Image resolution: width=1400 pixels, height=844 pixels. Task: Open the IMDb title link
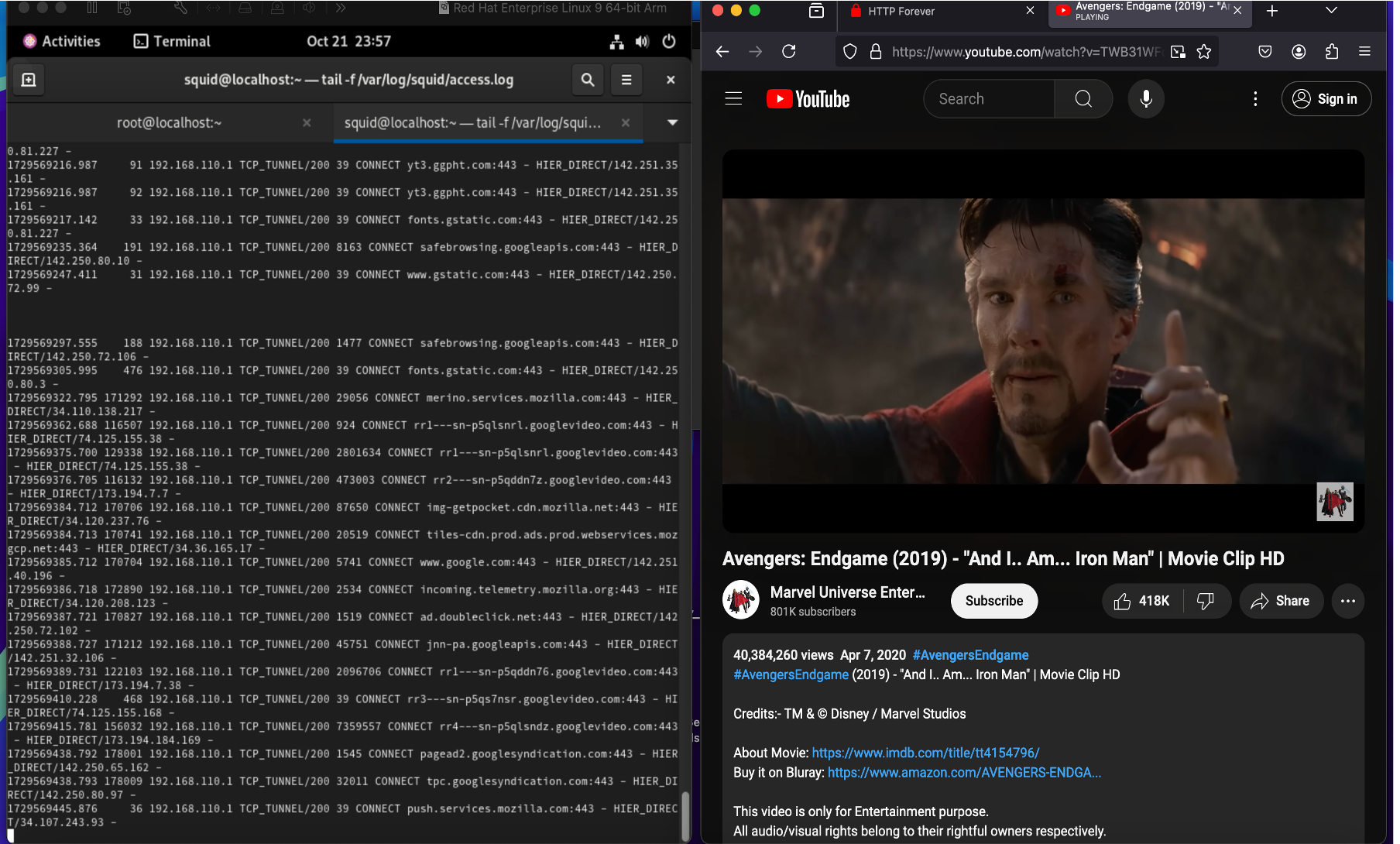pos(925,753)
